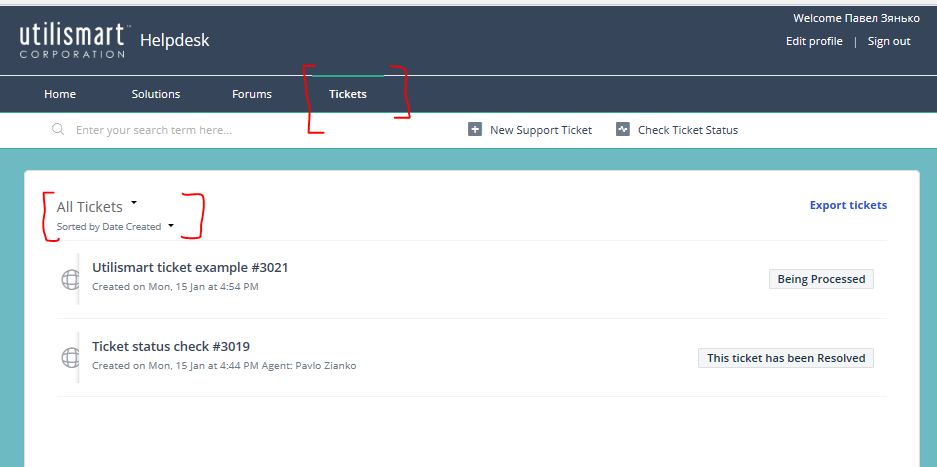Click Edit profile link

[814, 41]
